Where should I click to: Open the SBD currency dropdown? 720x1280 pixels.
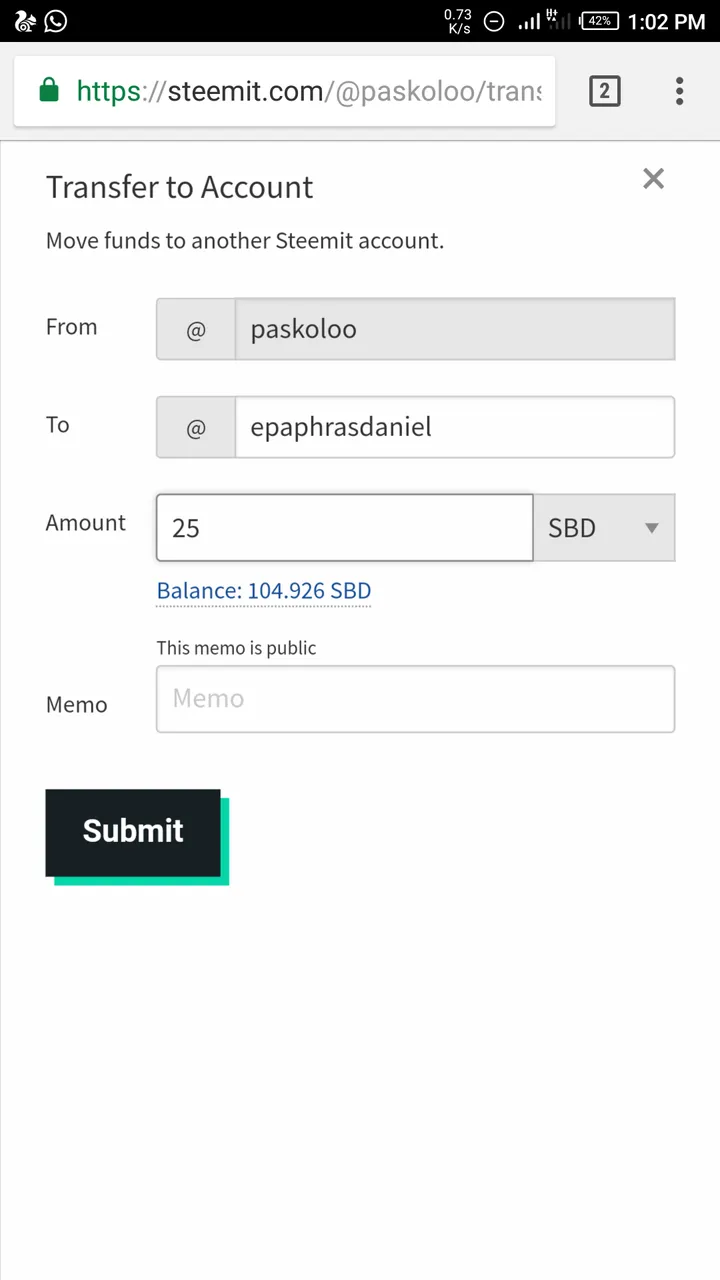(604, 527)
